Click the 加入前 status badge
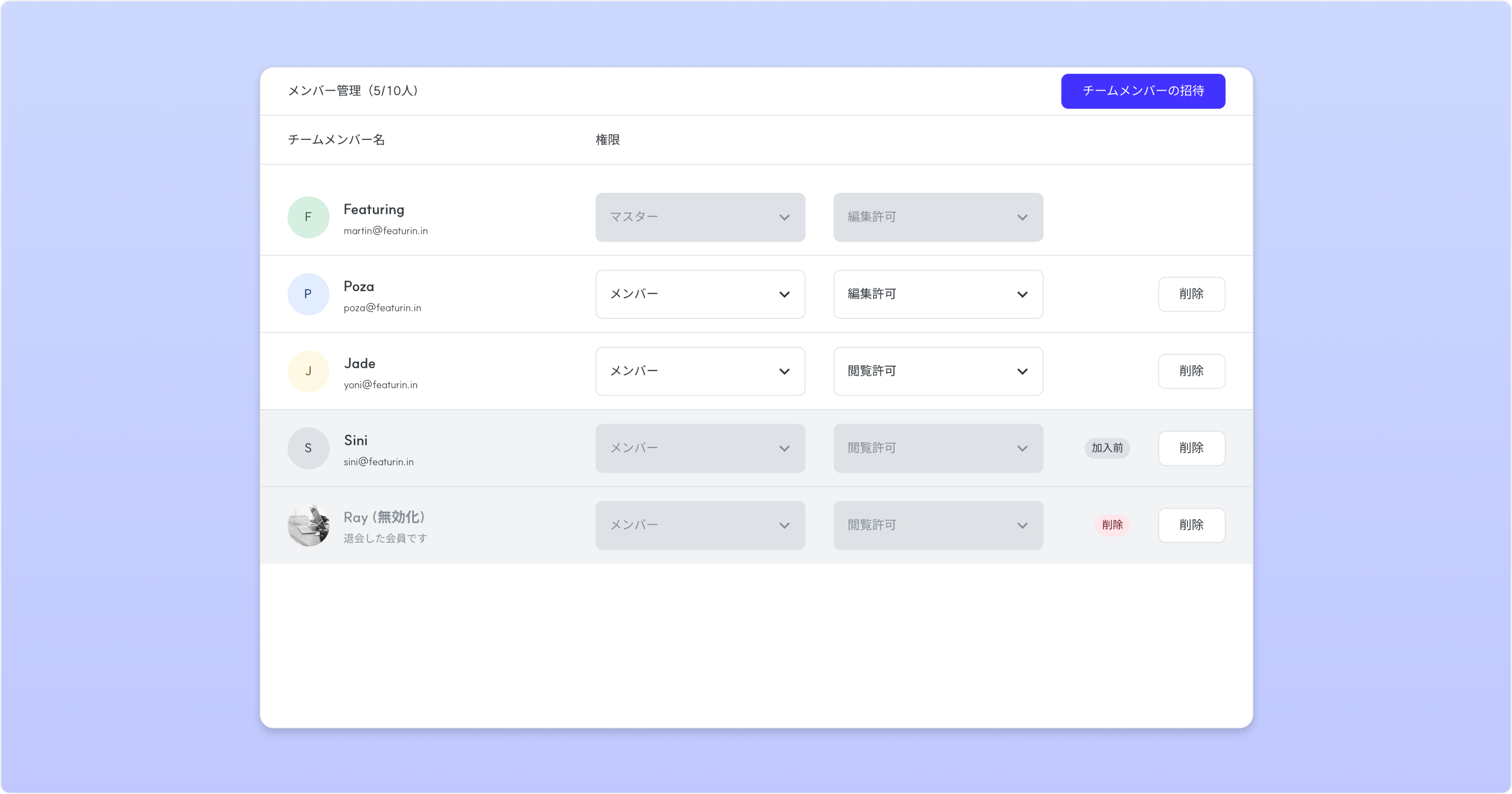Screen dimensions: 1512x794 1107,448
